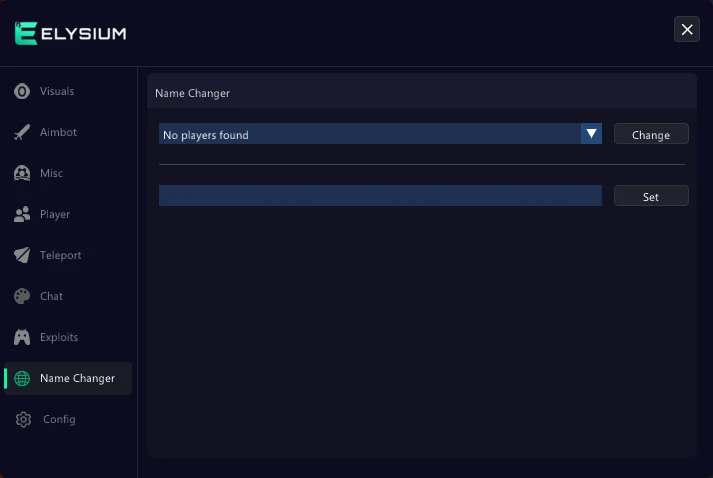Switch to the Chat tab

[x=51, y=296]
